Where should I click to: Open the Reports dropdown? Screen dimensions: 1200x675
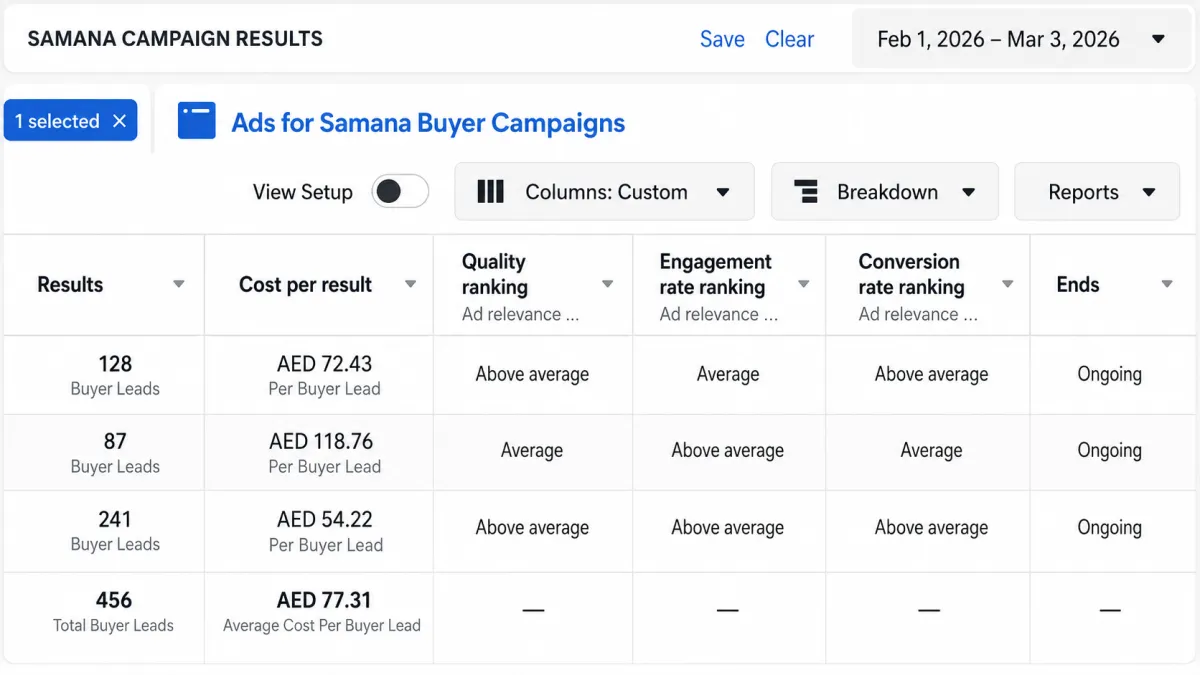(x=1097, y=192)
